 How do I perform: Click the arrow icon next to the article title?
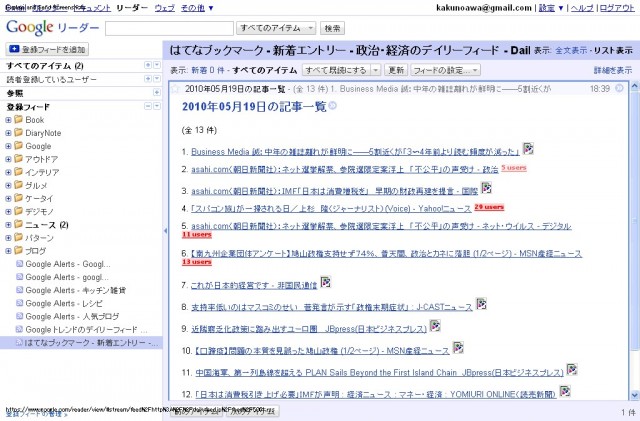point(333,106)
